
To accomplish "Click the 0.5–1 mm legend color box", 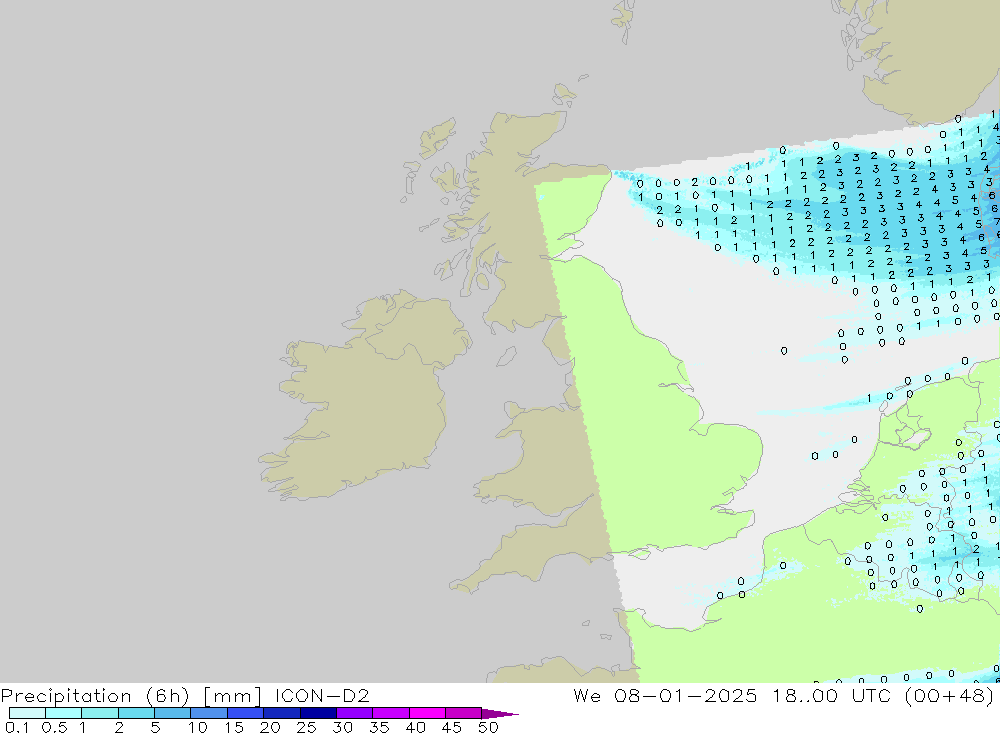I will 64,713.
